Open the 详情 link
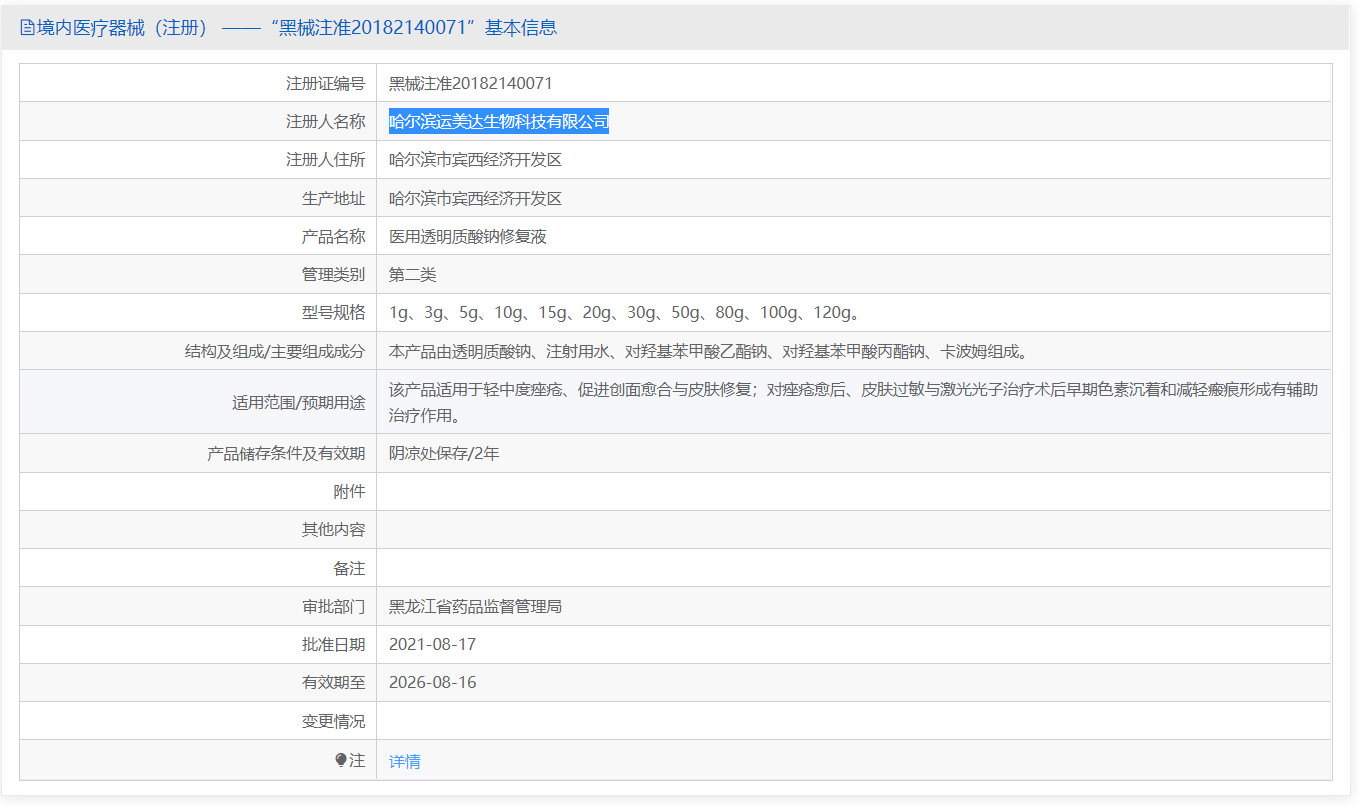The height and width of the screenshot is (806, 1359). tap(405, 762)
